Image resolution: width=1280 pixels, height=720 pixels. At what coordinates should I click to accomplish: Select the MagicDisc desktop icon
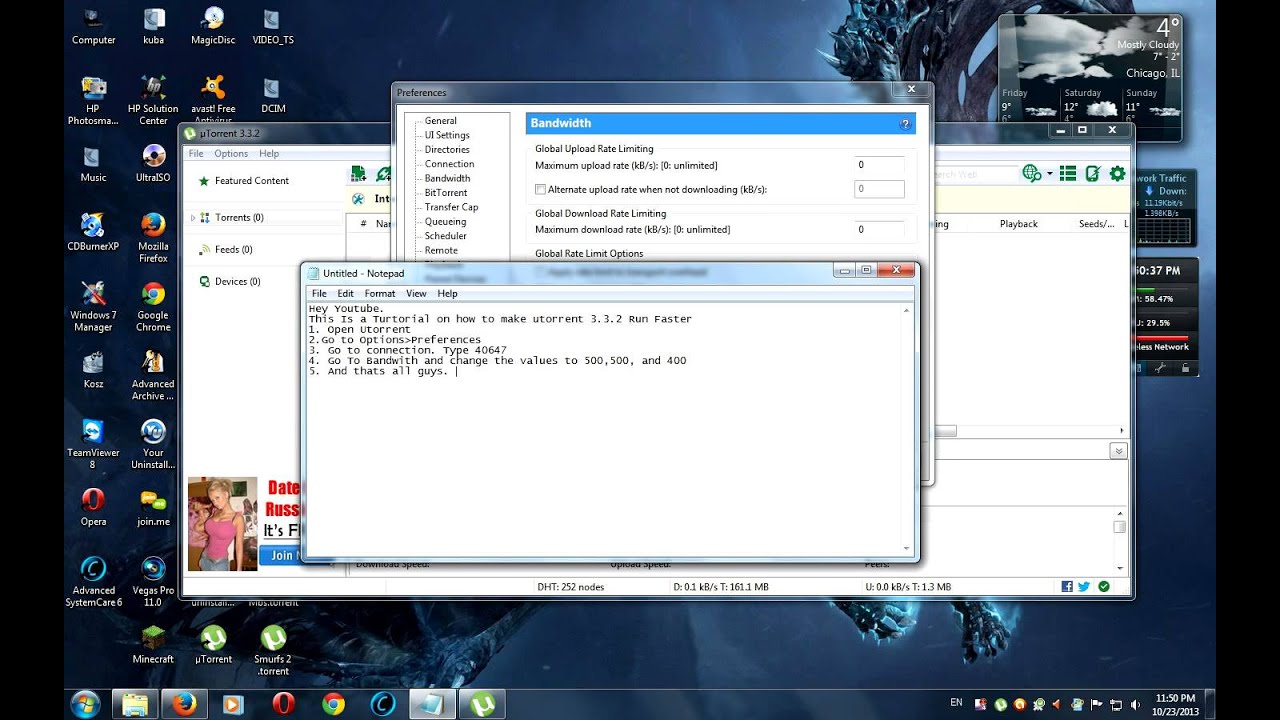(213, 27)
